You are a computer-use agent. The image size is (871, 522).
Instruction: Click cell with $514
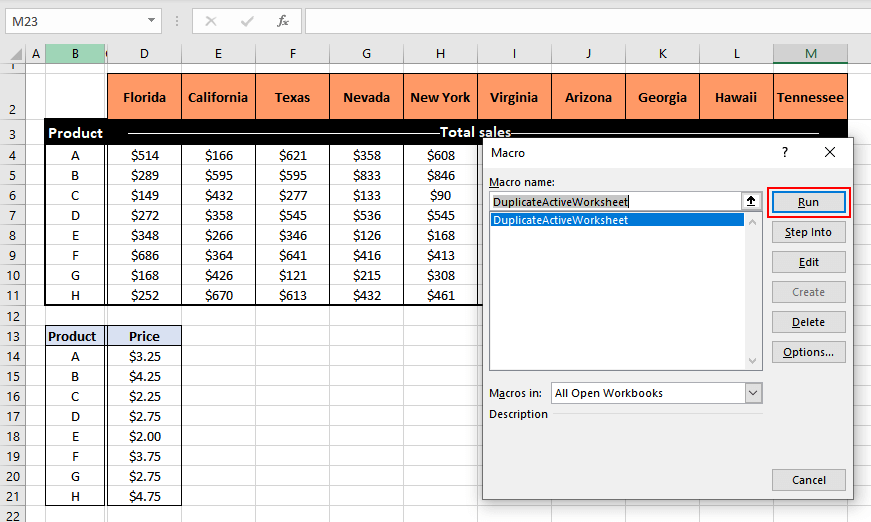(x=144, y=155)
